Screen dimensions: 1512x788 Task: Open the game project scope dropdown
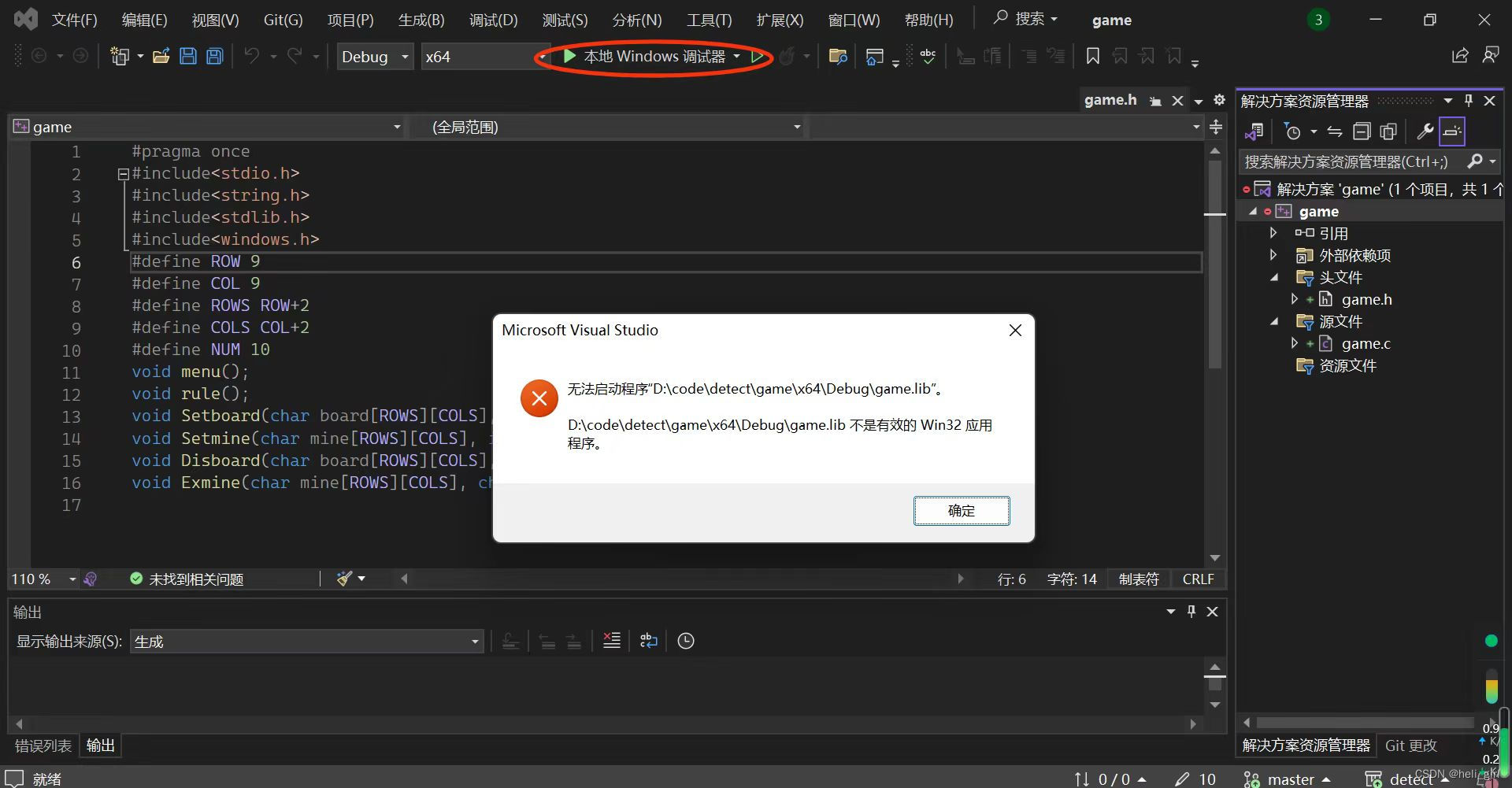[x=208, y=127]
